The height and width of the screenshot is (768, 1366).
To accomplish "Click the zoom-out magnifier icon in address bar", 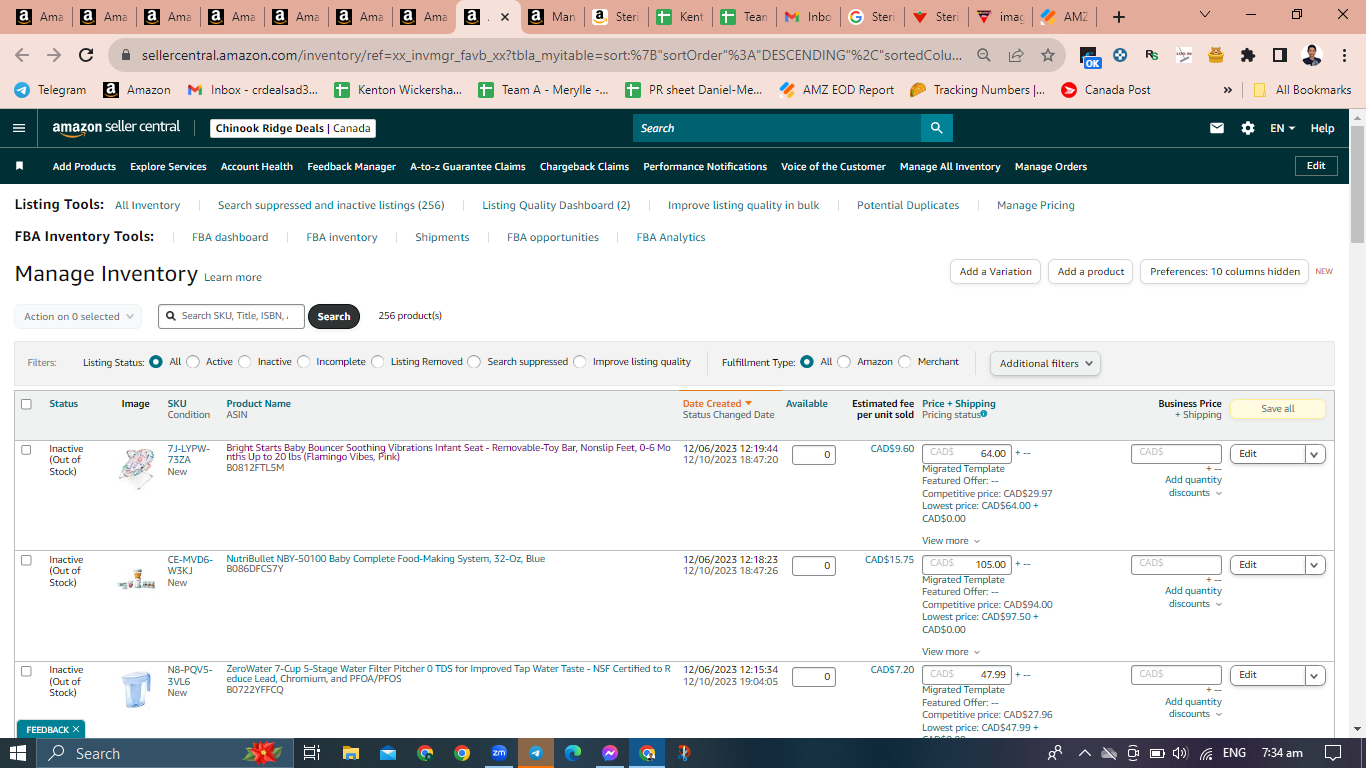I will (984, 55).
